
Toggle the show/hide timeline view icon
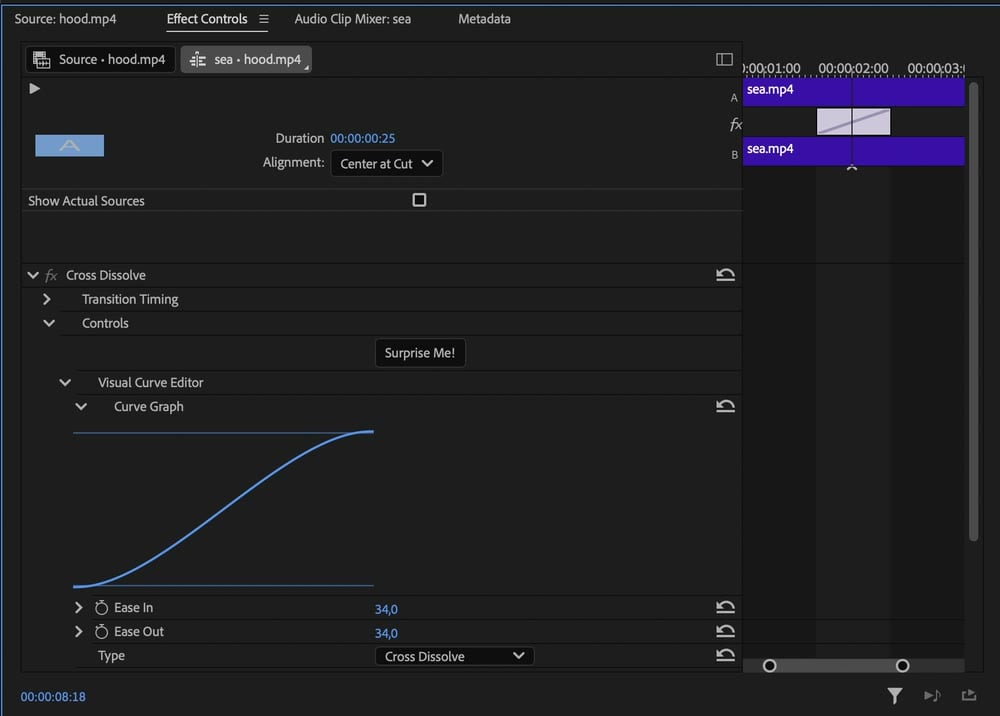[x=724, y=59]
